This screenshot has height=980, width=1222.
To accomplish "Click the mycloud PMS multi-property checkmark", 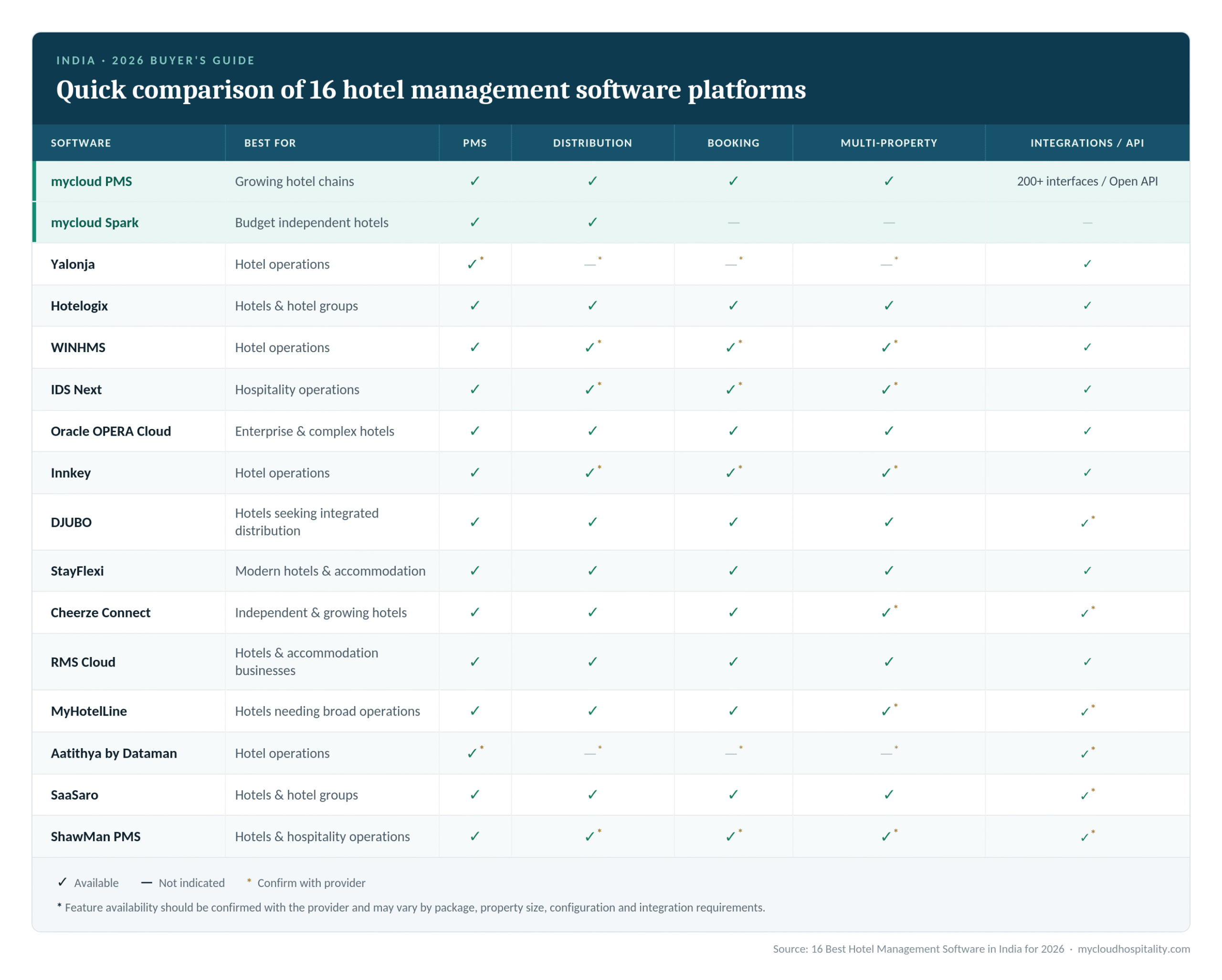I will coord(889,181).
